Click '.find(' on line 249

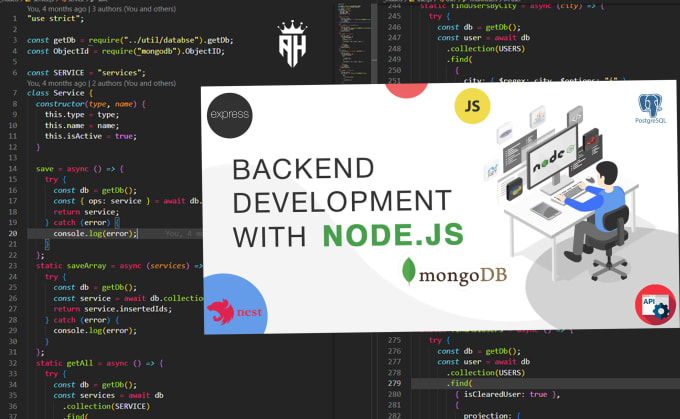pyautogui.click(x=459, y=59)
